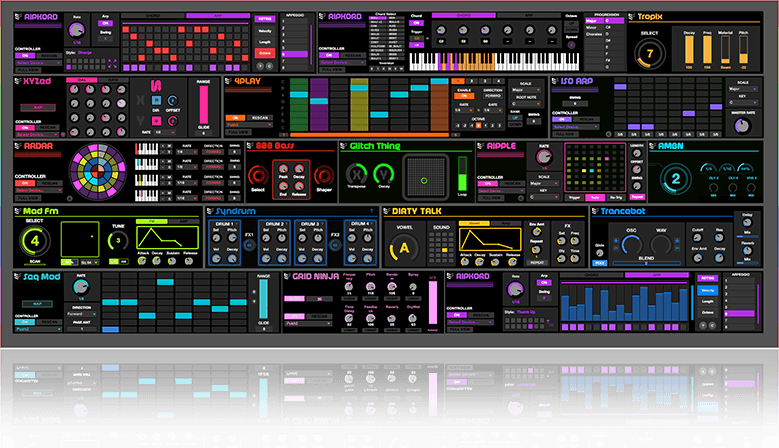Click the Mad Fm SELECT dial showing 4
The width and height of the screenshot is (779, 448).
[35, 241]
